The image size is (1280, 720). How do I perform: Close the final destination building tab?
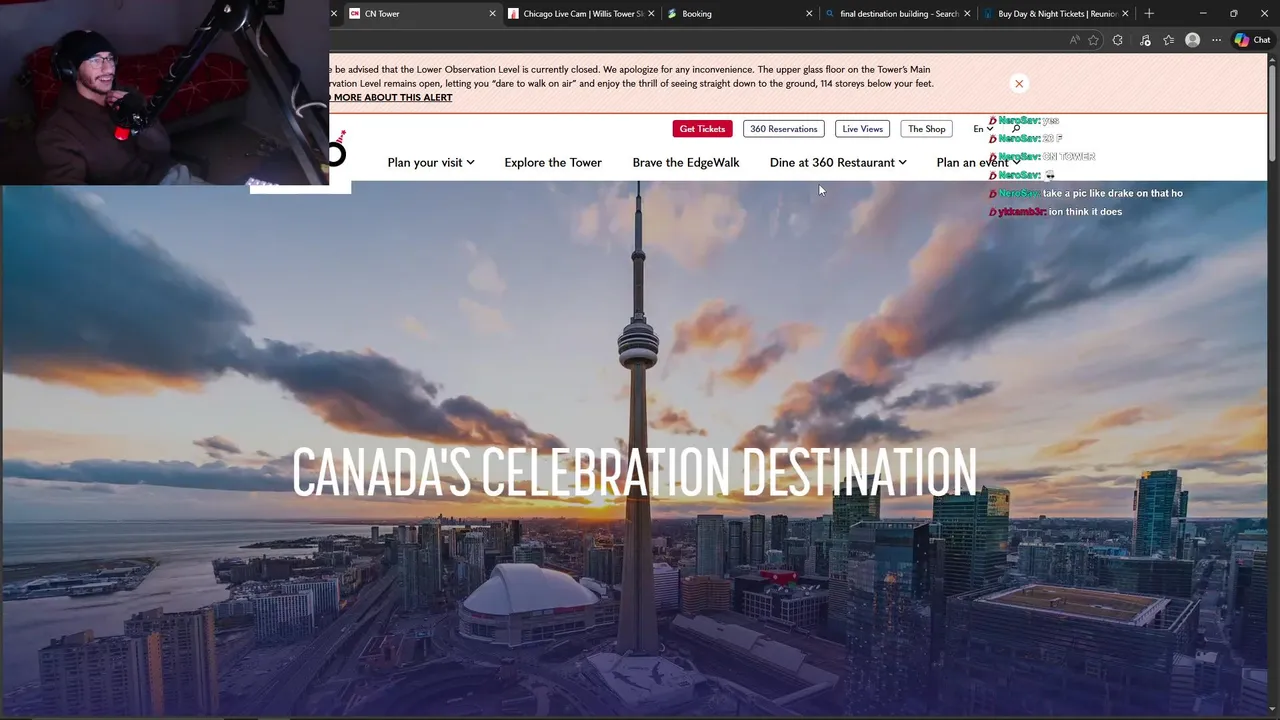pyautogui.click(x=967, y=14)
